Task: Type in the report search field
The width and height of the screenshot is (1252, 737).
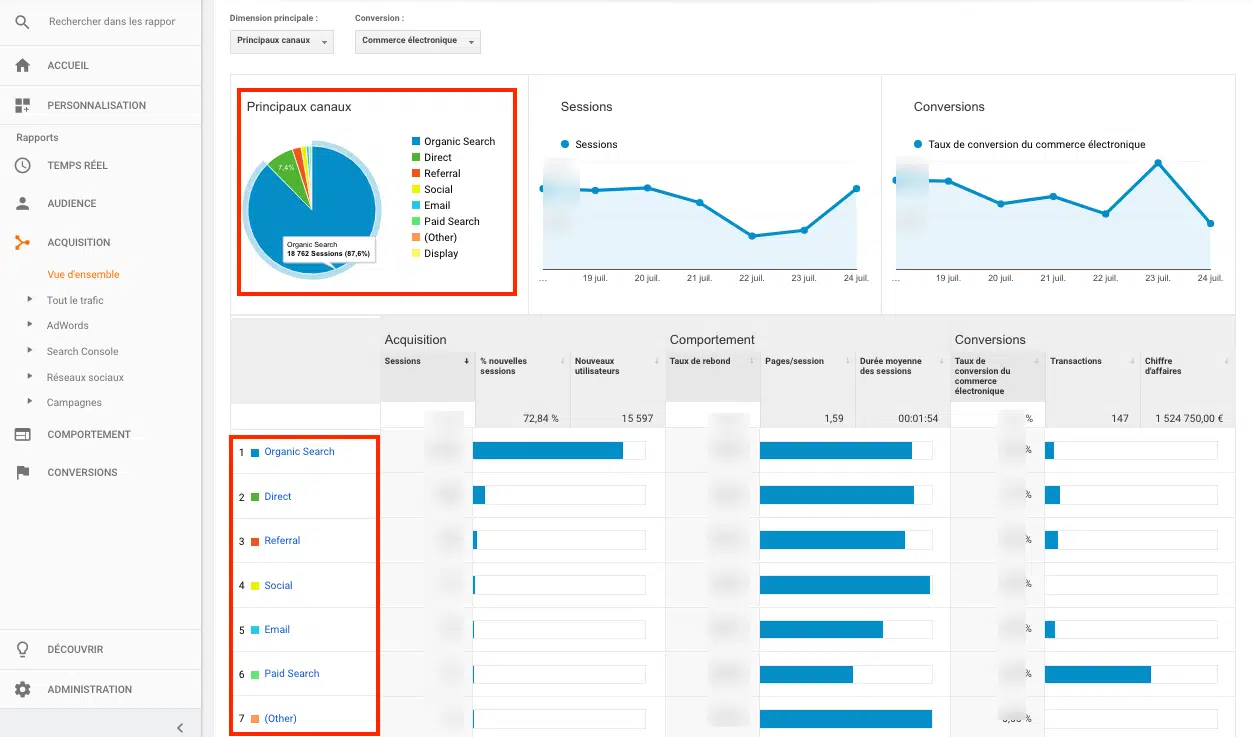Action: [112, 21]
